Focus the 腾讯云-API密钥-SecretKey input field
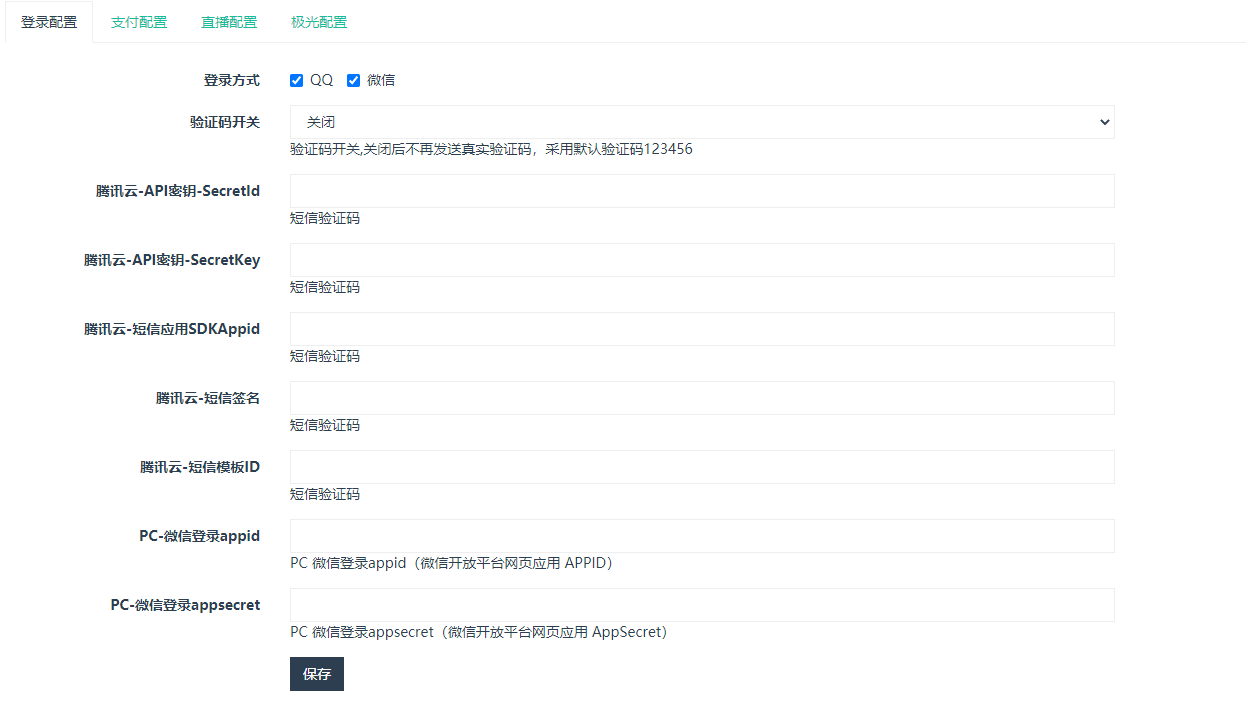Screen dimensions: 1246x712 pyautogui.click(x=702, y=260)
